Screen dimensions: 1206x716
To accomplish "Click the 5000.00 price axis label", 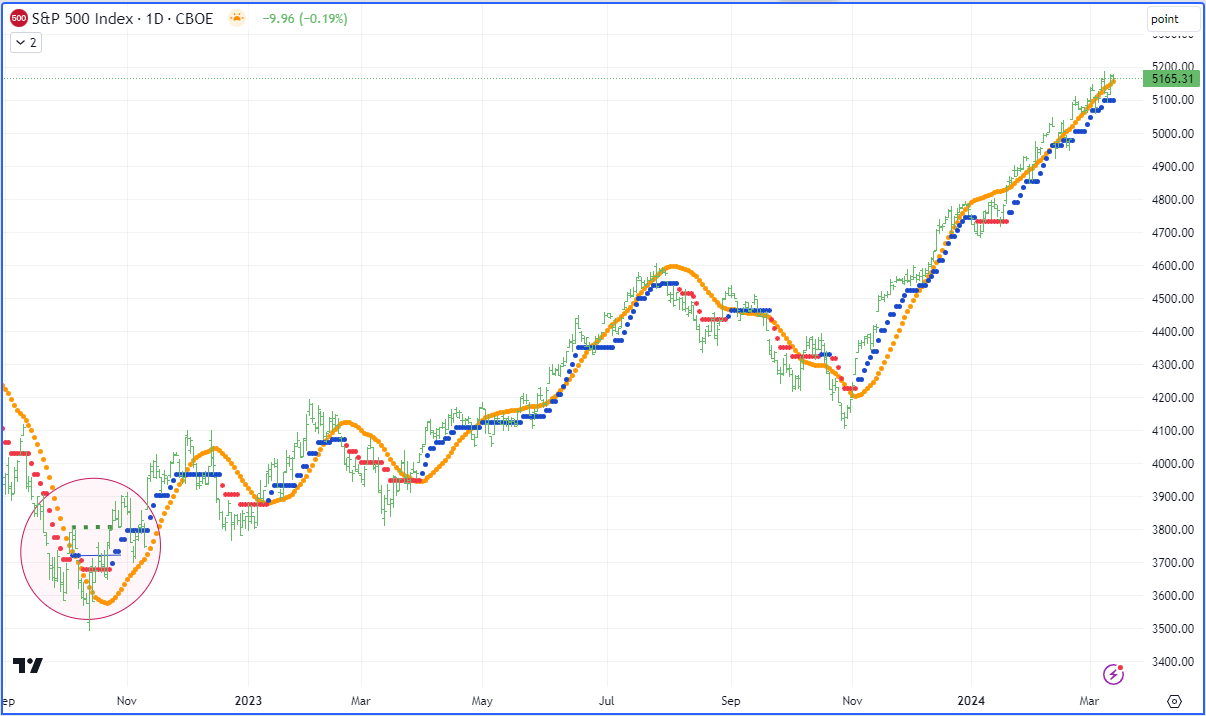I will pos(1173,133).
